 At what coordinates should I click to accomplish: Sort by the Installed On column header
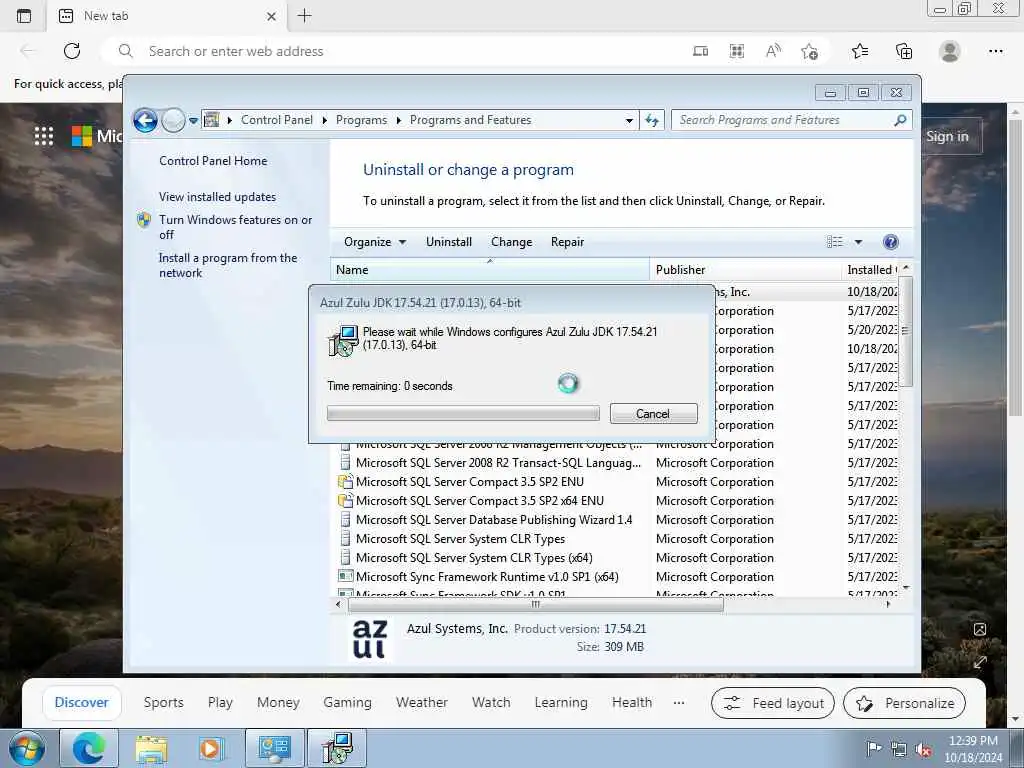click(x=871, y=270)
